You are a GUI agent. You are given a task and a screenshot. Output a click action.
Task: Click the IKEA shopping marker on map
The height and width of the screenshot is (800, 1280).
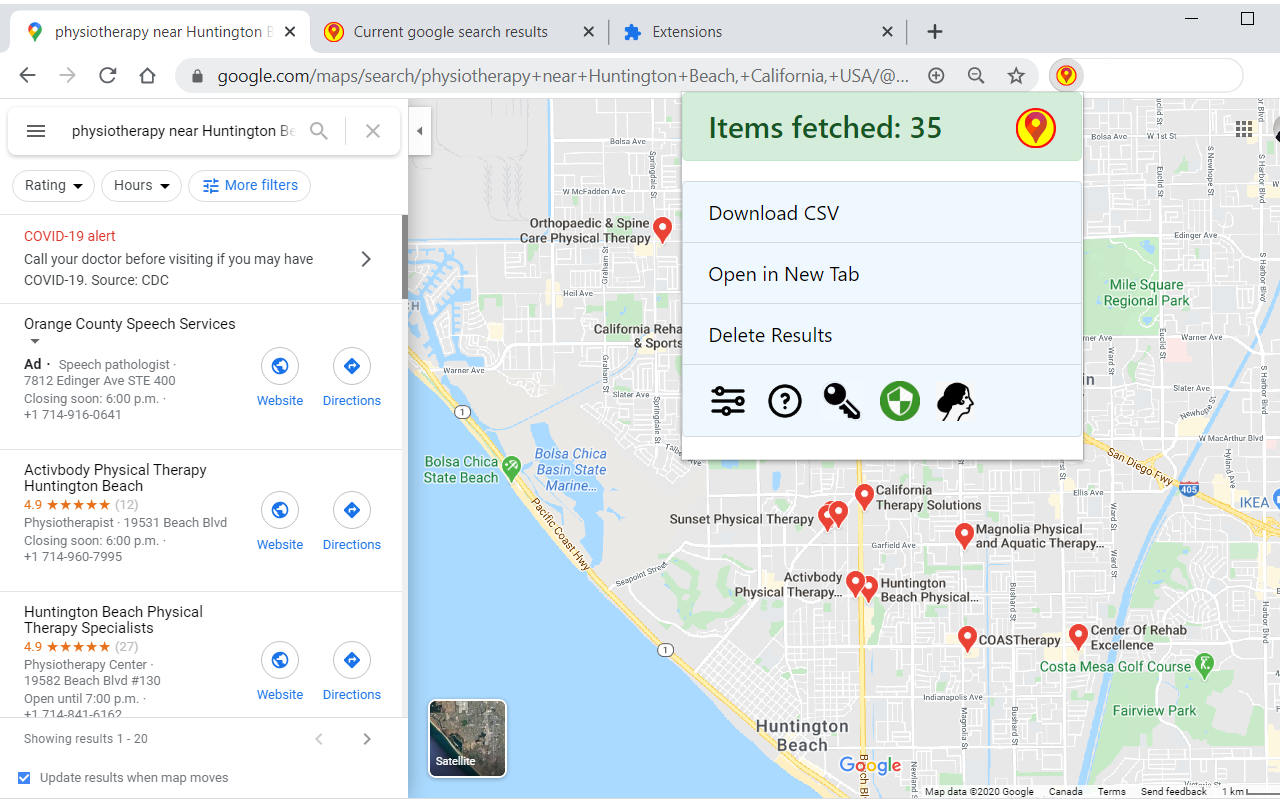(1276, 502)
